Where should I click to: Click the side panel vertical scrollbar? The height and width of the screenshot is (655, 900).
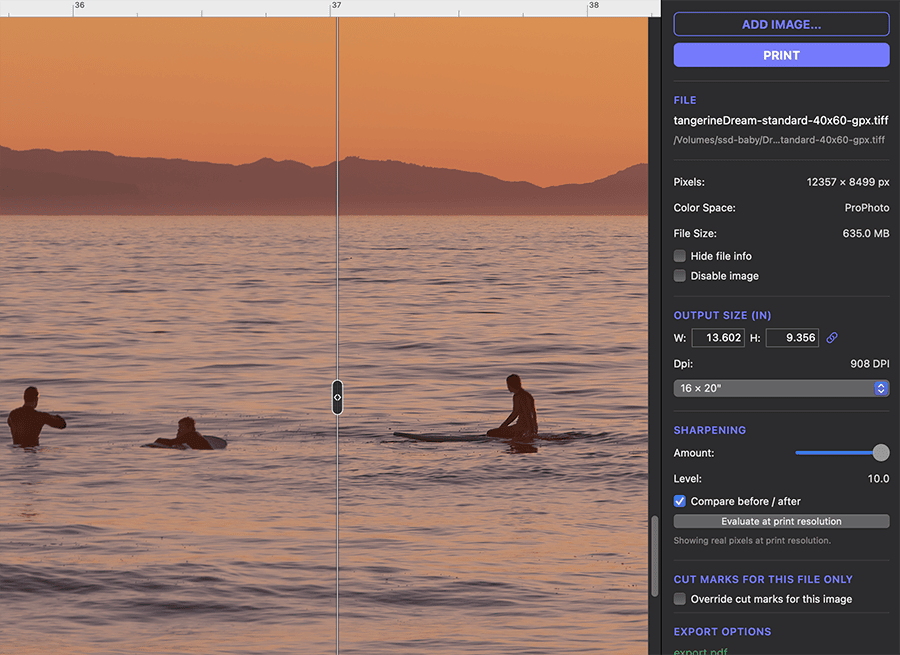tap(654, 556)
